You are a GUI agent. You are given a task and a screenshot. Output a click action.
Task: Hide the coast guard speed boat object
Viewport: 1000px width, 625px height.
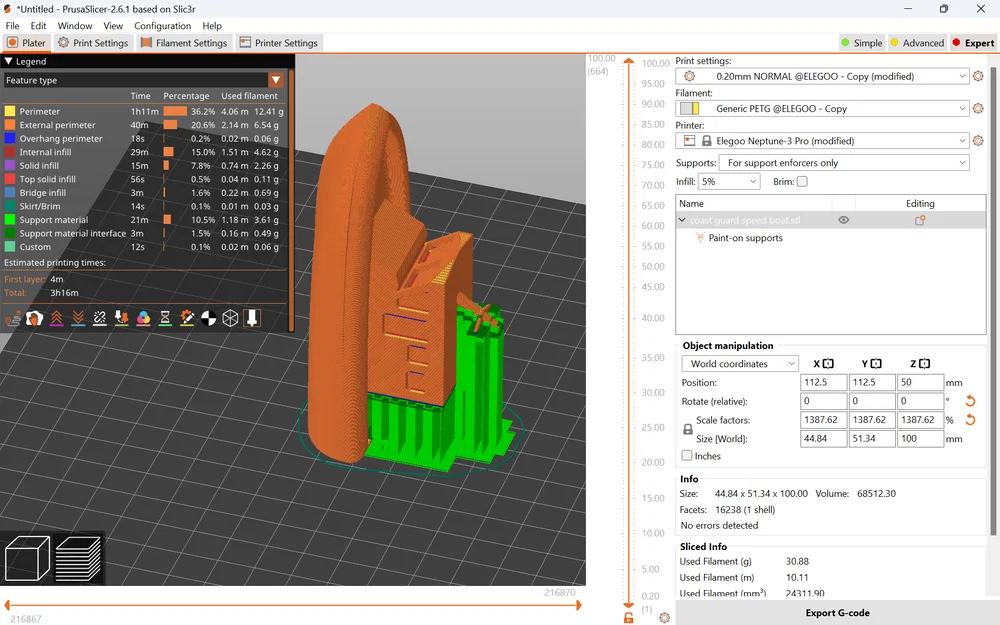click(843, 220)
